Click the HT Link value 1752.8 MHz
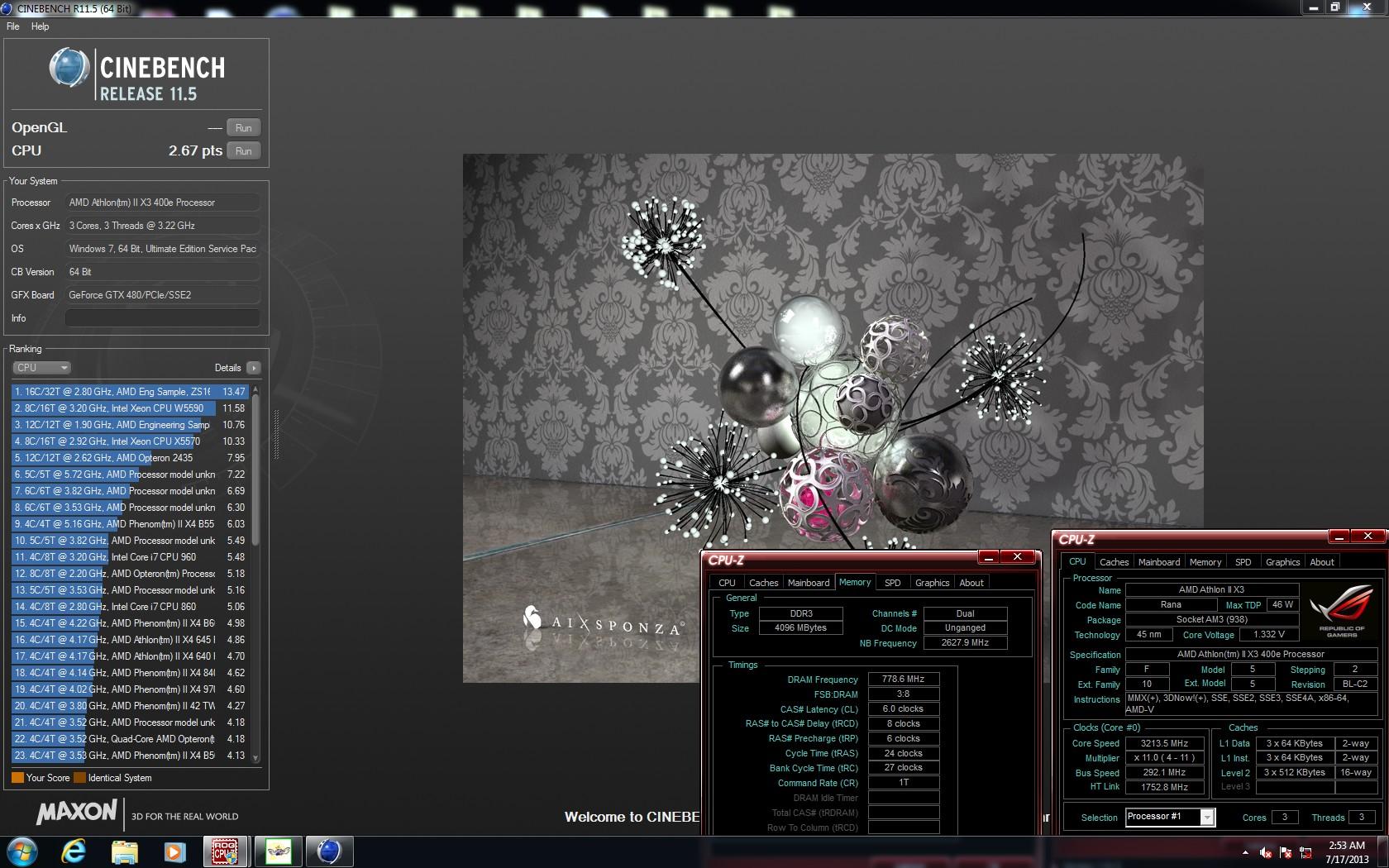1389x868 pixels. tap(1164, 788)
